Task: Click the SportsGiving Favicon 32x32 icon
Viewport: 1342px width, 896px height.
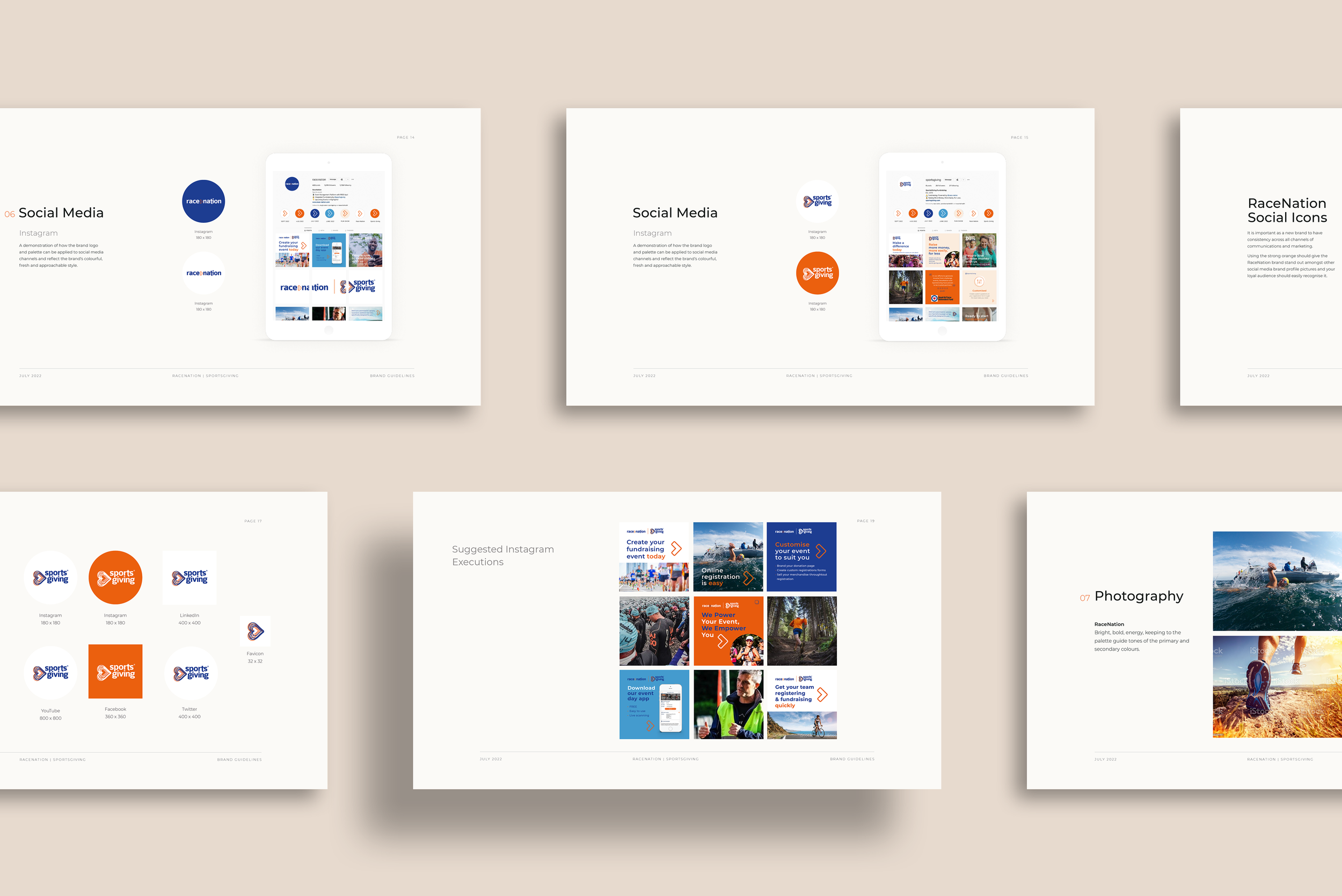Action: coord(255,630)
